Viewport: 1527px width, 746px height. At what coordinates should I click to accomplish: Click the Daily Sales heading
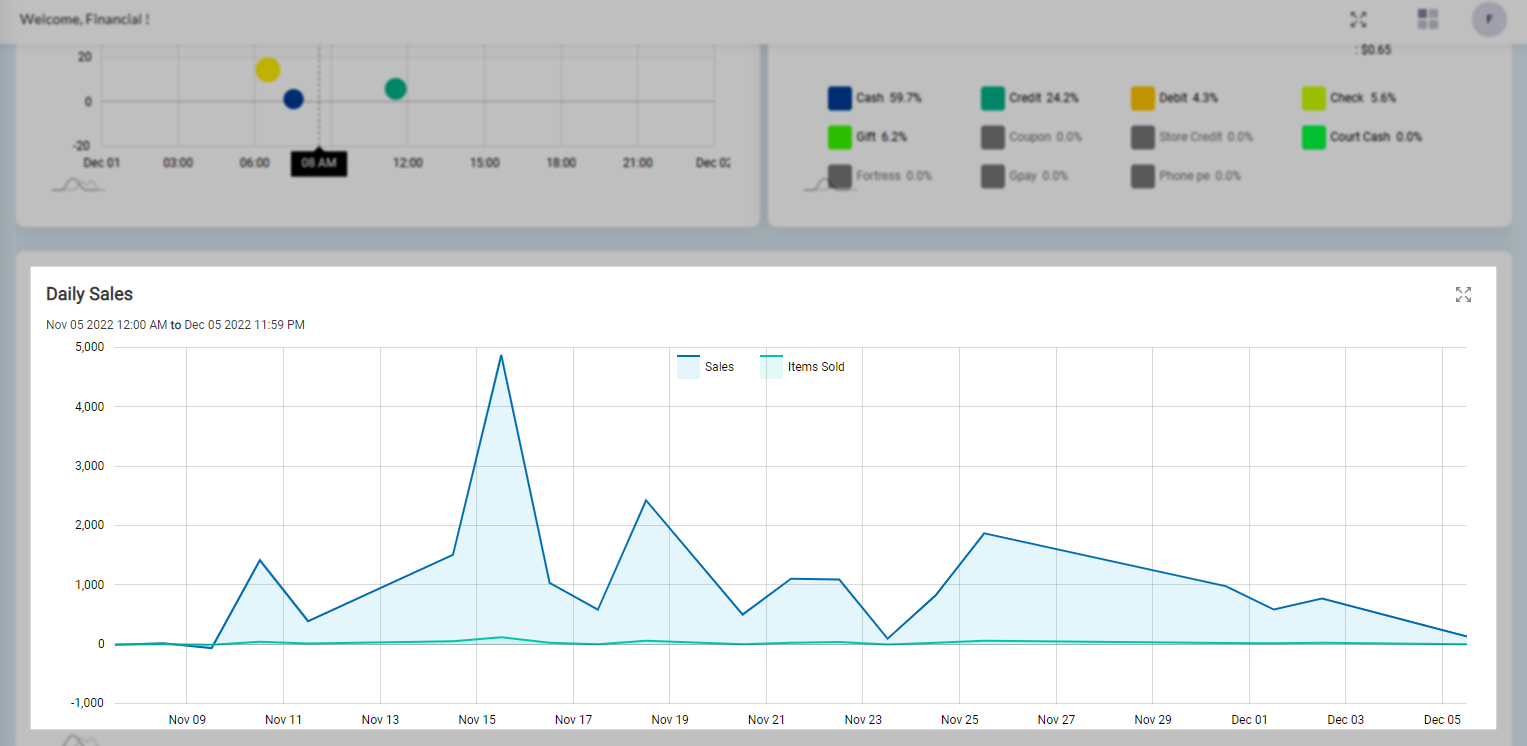pos(90,294)
